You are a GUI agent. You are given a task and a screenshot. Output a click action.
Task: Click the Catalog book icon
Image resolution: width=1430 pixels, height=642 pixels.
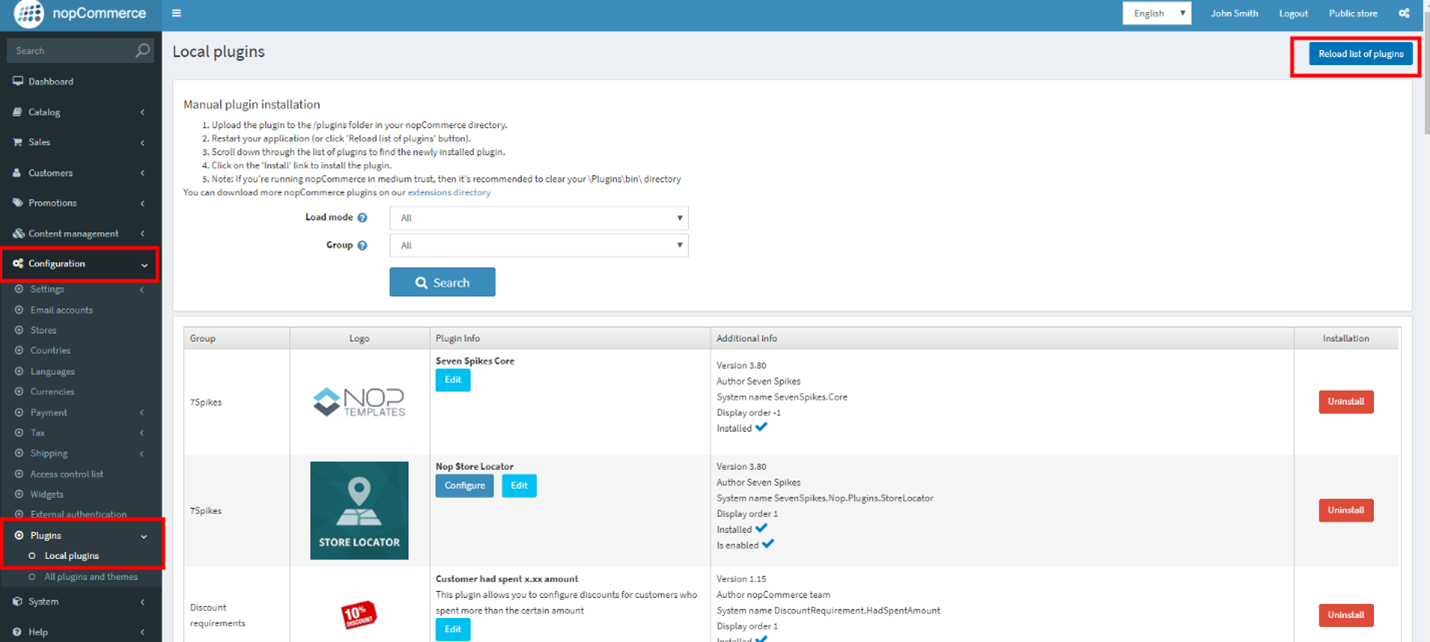[x=17, y=112]
